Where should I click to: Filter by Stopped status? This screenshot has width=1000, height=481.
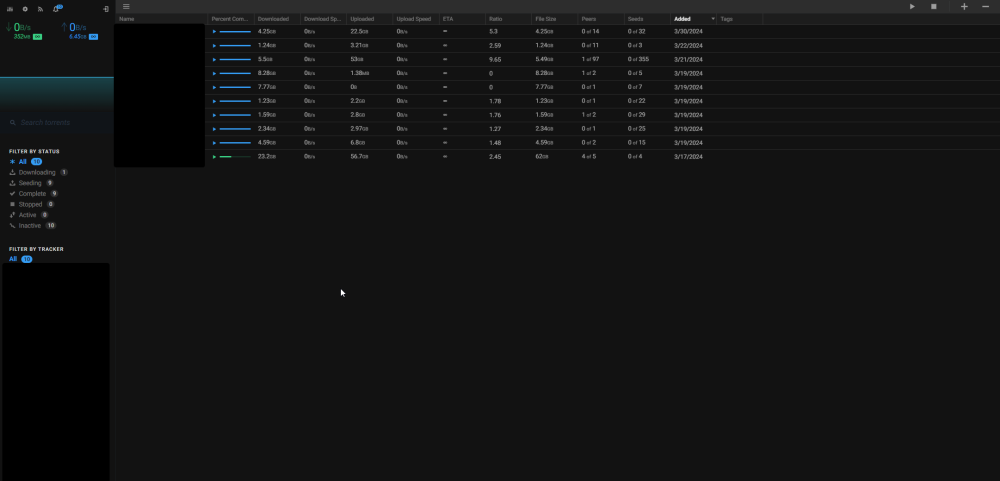point(32,204)
